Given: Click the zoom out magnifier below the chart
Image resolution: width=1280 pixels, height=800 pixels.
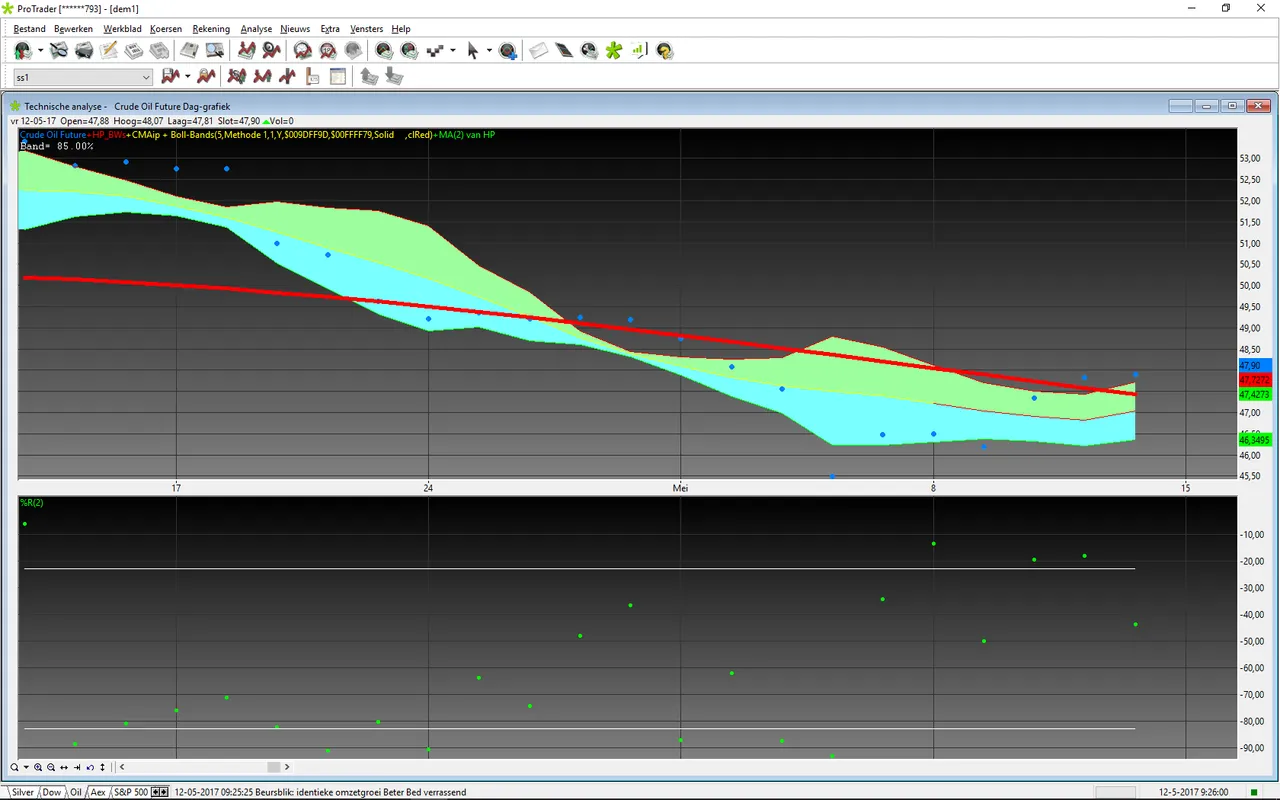Looking at the screenshot, I should pos(51,767).
